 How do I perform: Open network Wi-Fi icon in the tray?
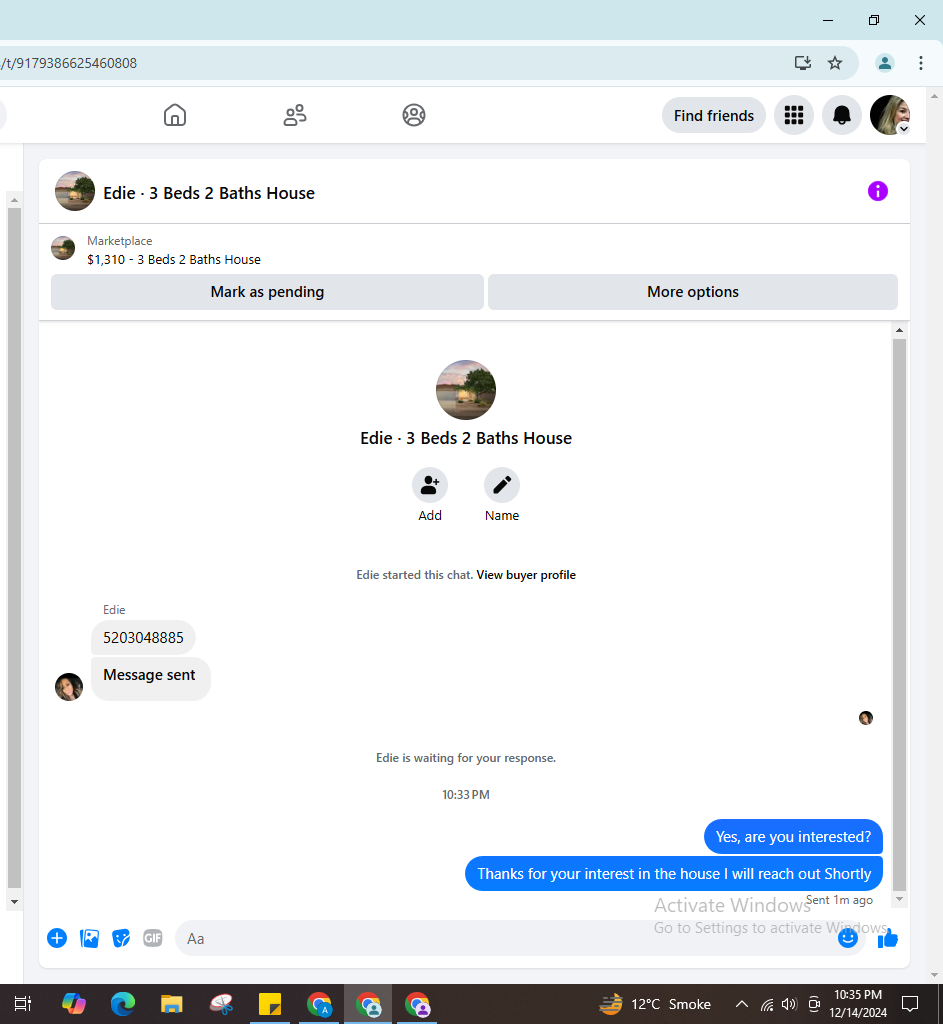click(767, 1004)
